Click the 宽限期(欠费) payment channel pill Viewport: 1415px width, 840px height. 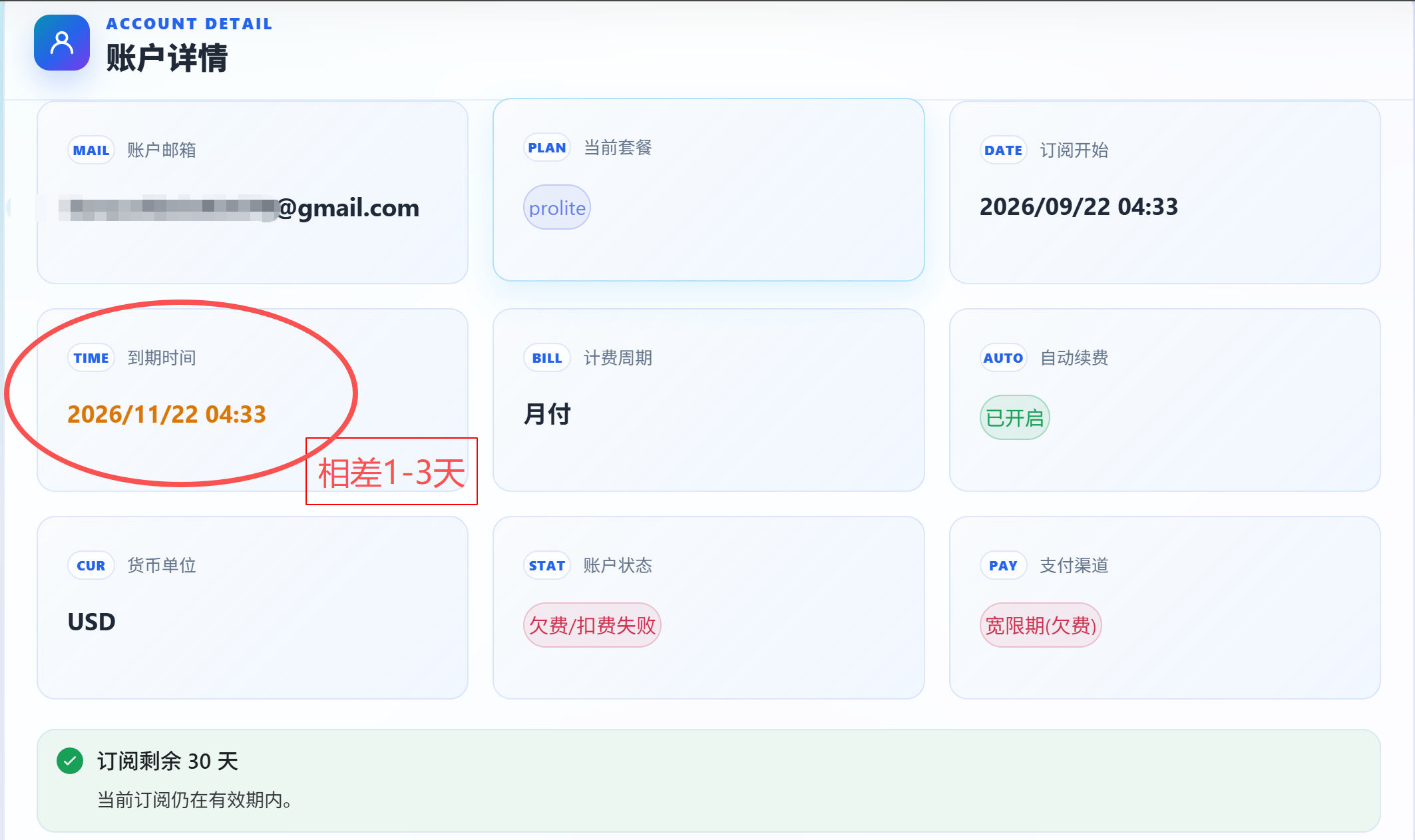pyautogui.click(x=1040, y=626)
